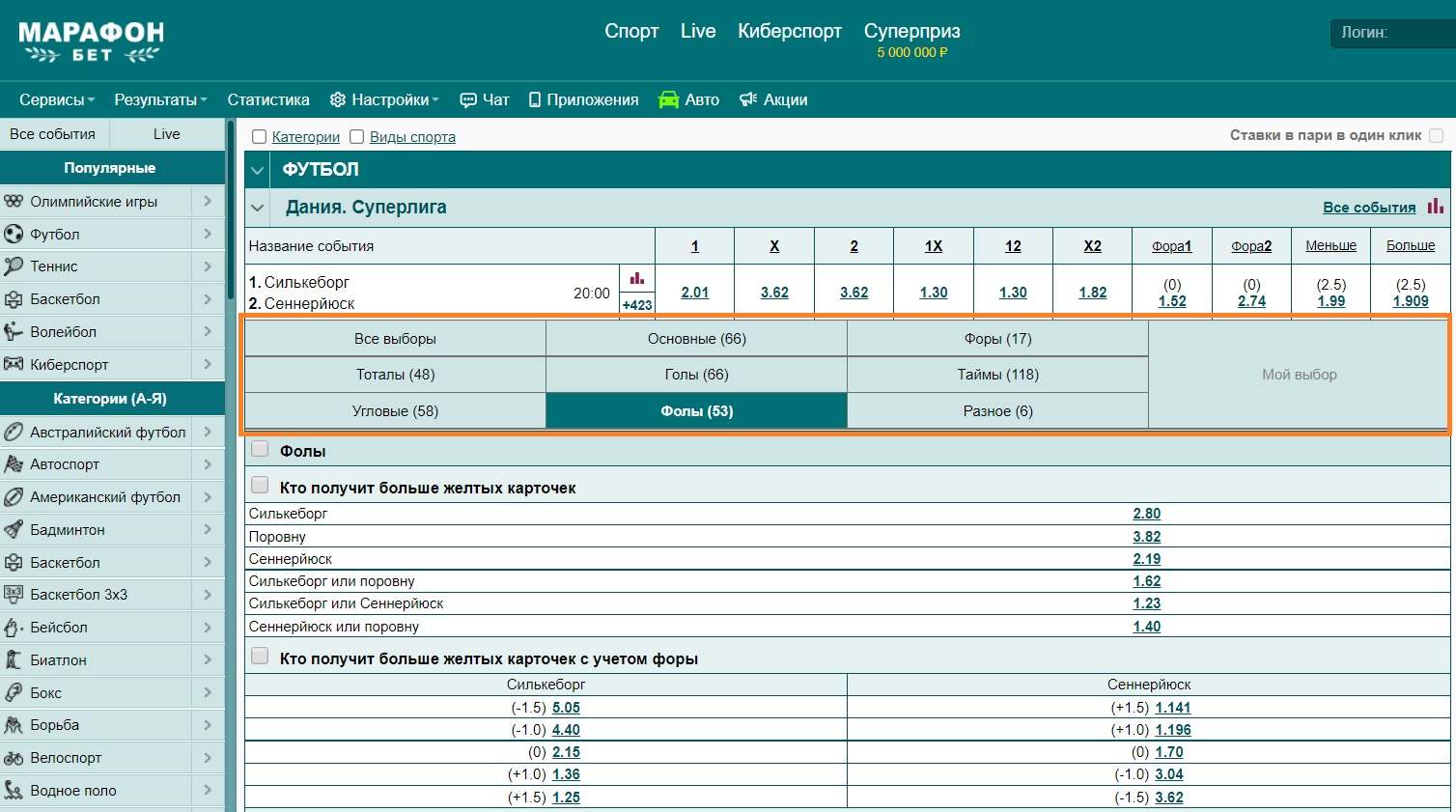
Task: Click the chat bubble icon
Action: pyautogui.click(x=468, y=99)
